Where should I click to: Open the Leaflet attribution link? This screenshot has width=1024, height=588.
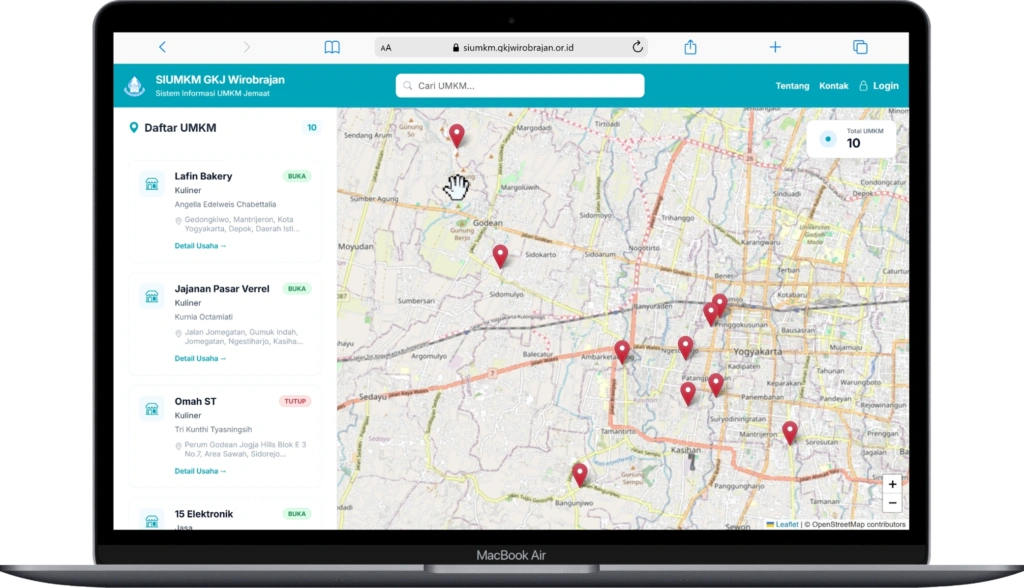point(786,524)
